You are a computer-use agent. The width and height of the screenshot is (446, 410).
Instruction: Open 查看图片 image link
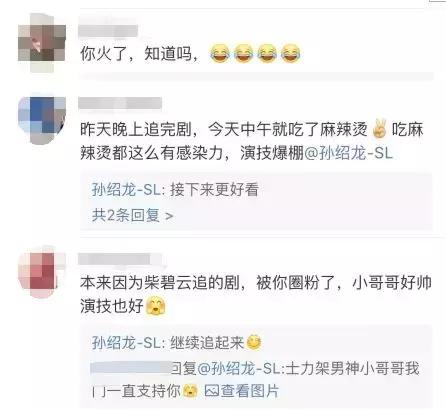[x=249, y=391]
